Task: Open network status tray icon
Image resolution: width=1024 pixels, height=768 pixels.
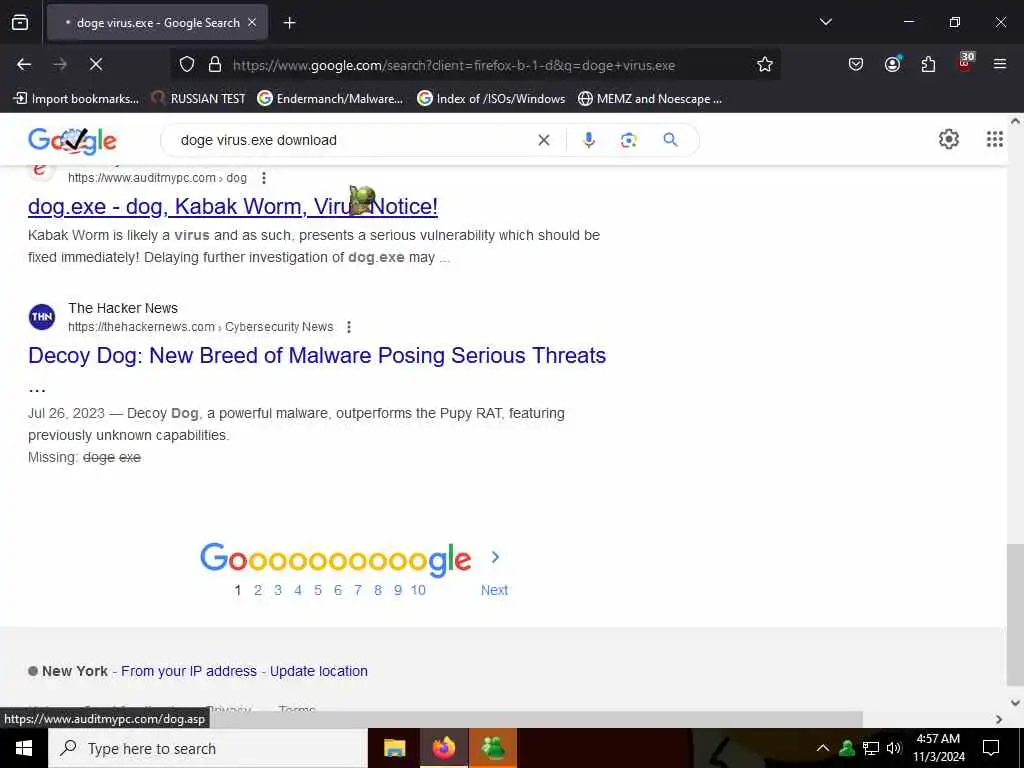Action: tap(871, 748)
